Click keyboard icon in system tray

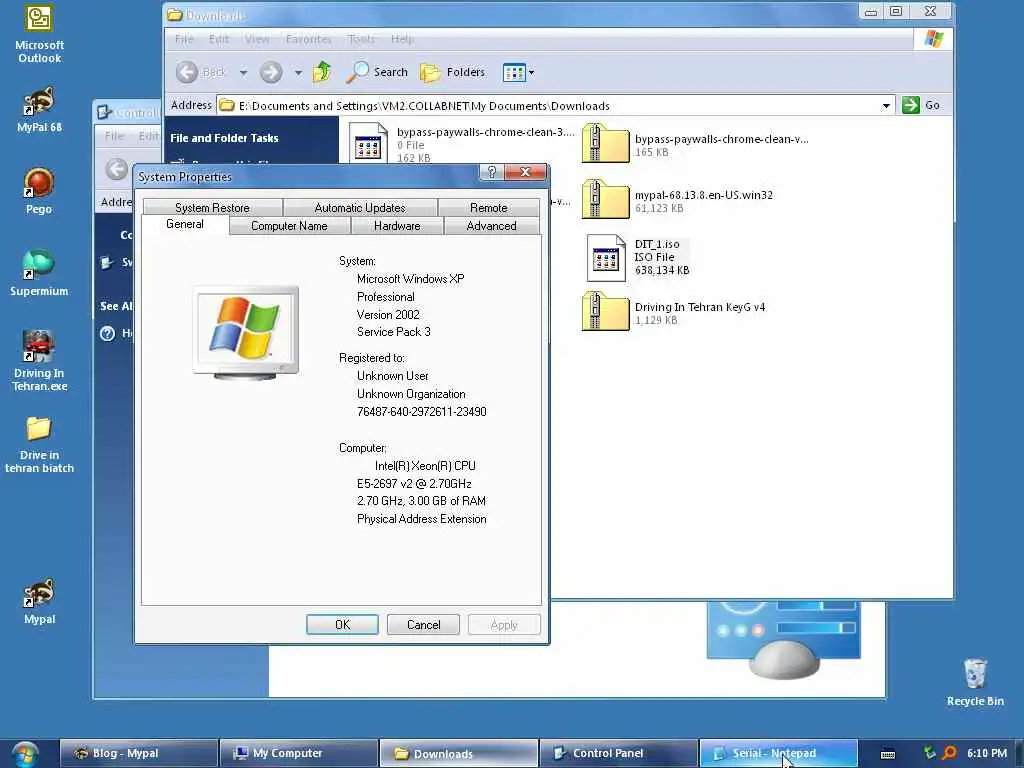888,754
